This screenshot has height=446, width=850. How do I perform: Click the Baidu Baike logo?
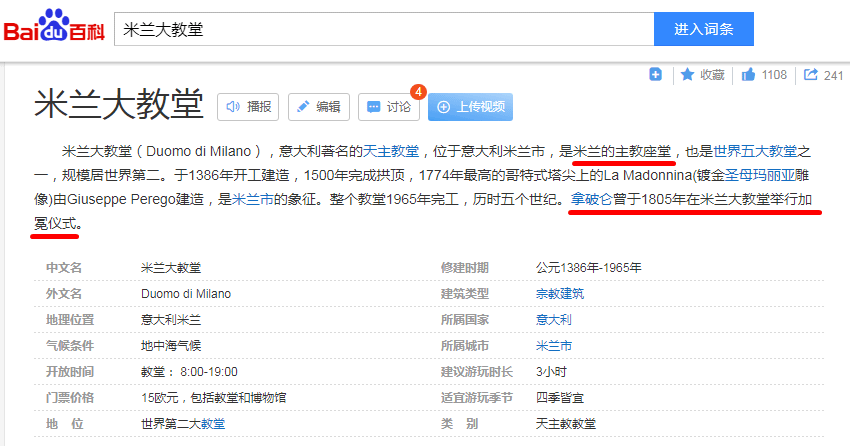tap(54, 26)
